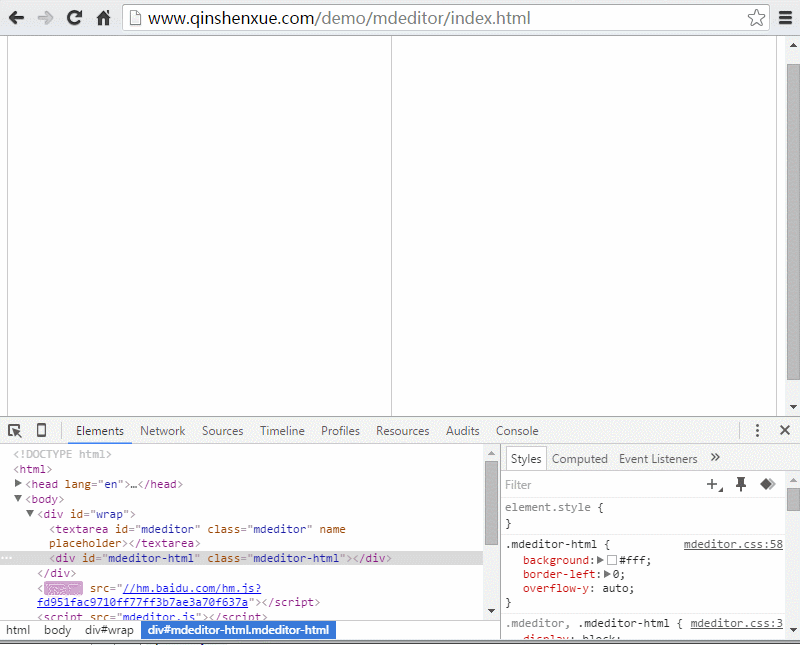
Task: Click the Styles pane scrollbar thumb
Action: (x=793, y=499)
